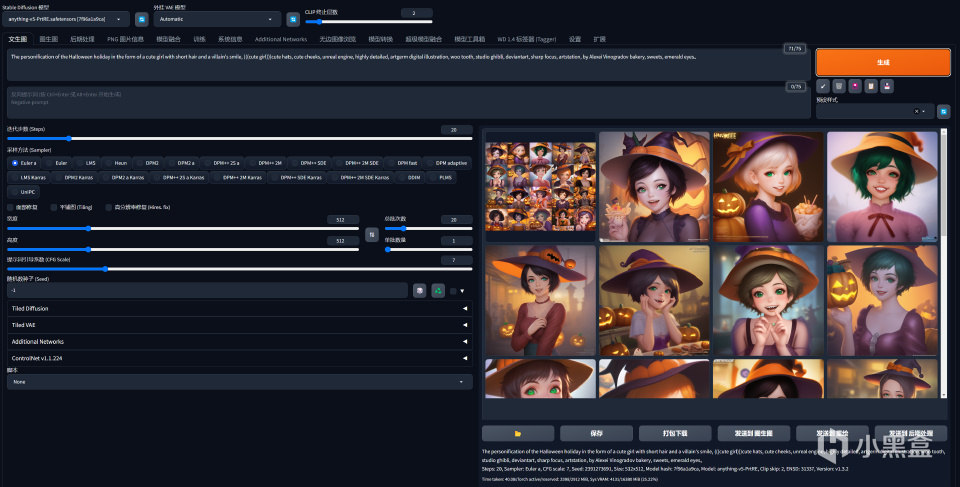Adjust the Steps slider

pyautogui.click(x=239, y=139)
